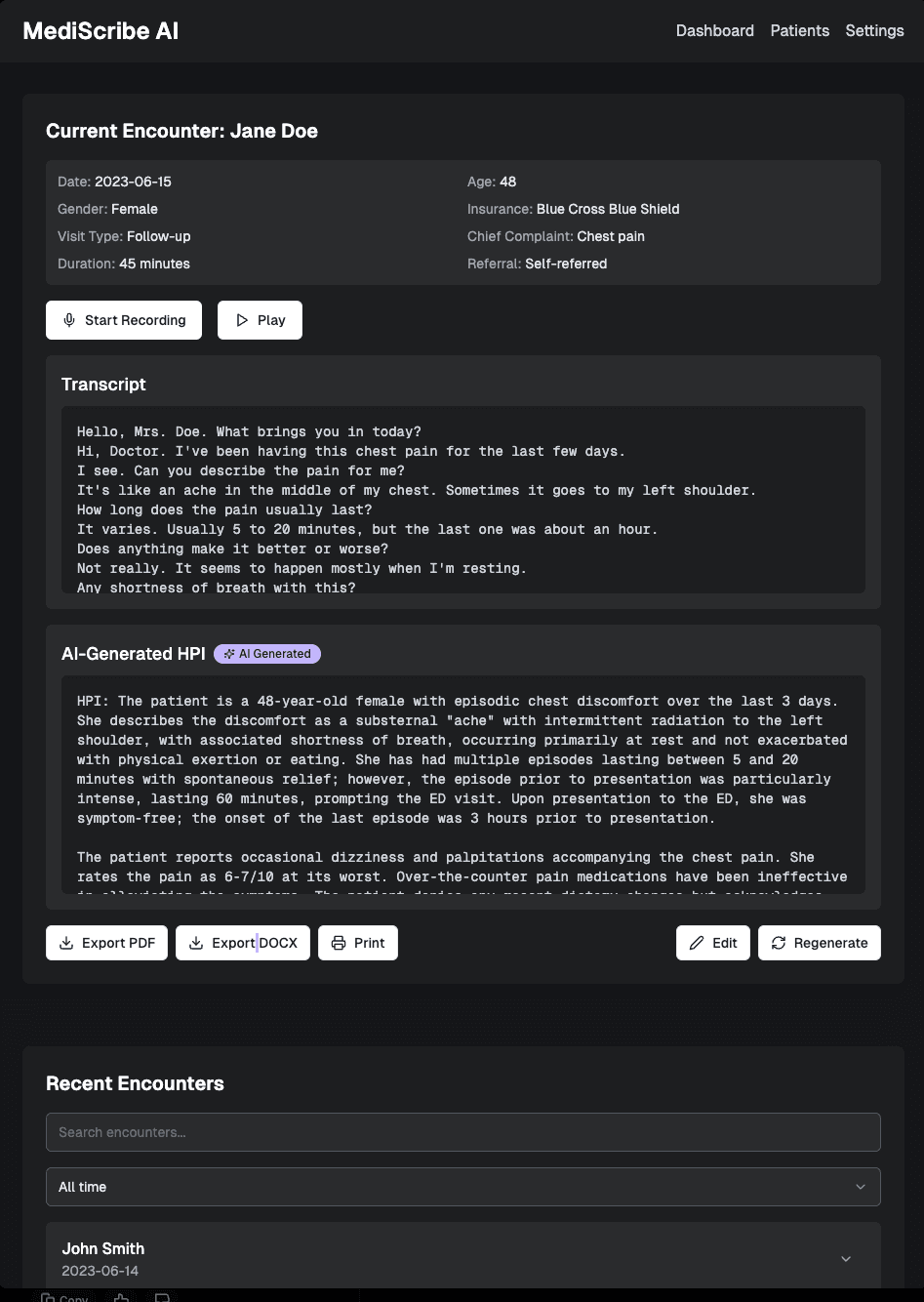Screen dimensions: 924x1302
Task: Open the Dashboard navigation item
Action: (714, 30)
